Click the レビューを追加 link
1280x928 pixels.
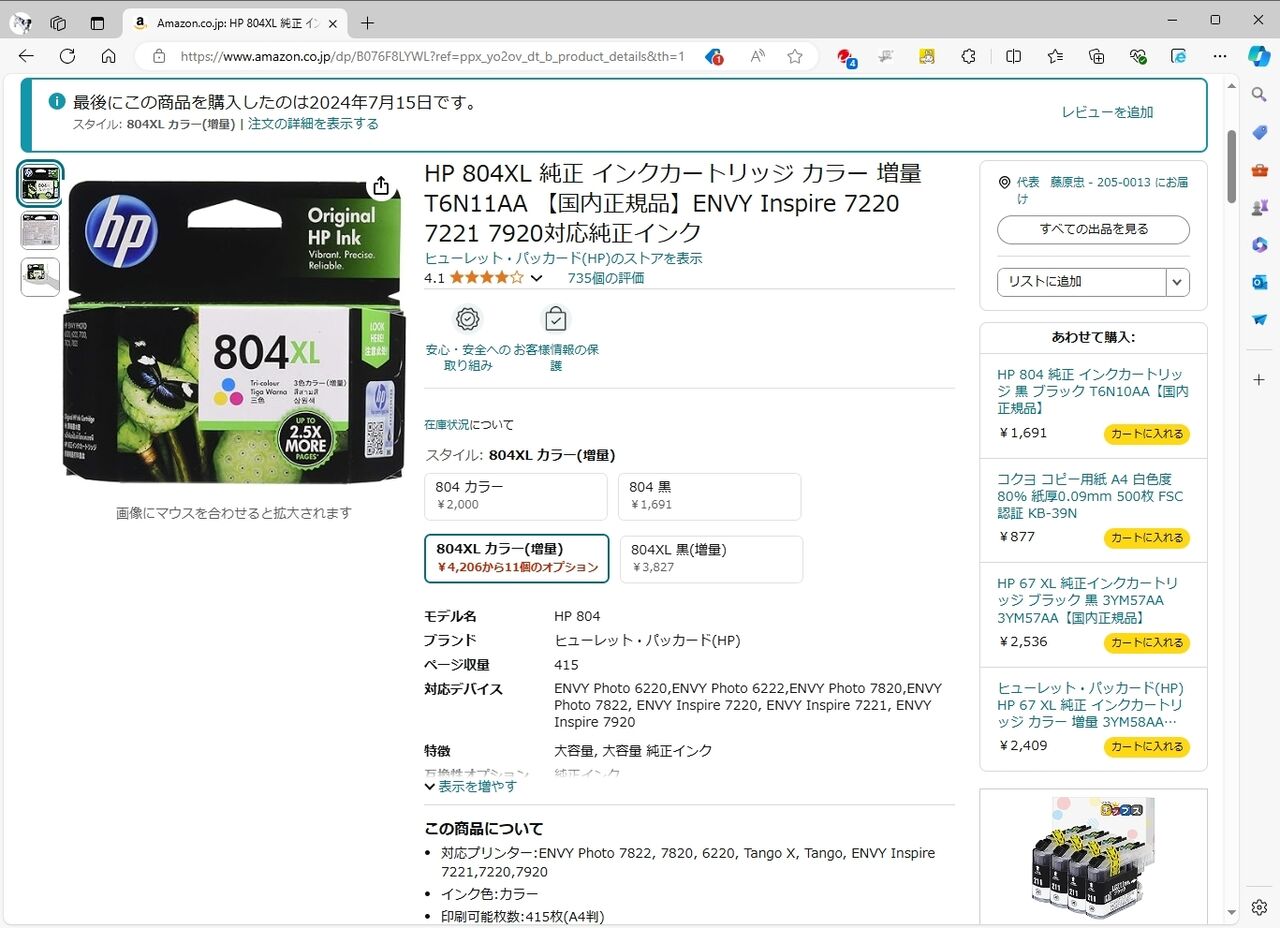coord(1107,112)
